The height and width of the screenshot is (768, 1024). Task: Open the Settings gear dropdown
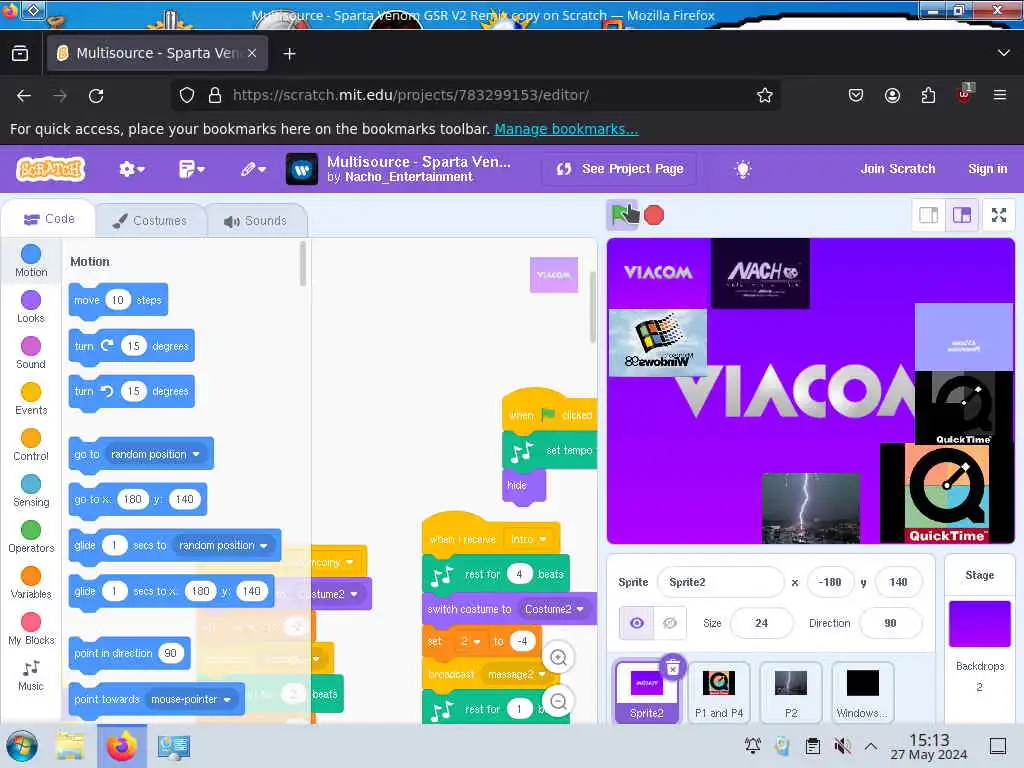click(x=131, y=169)
